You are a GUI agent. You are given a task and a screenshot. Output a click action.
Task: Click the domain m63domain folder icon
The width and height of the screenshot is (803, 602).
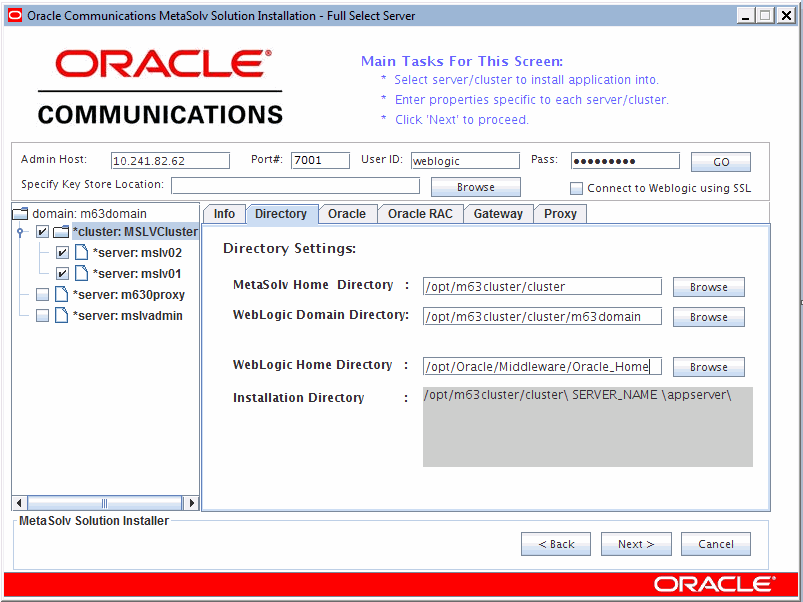[x=20, y=213]
